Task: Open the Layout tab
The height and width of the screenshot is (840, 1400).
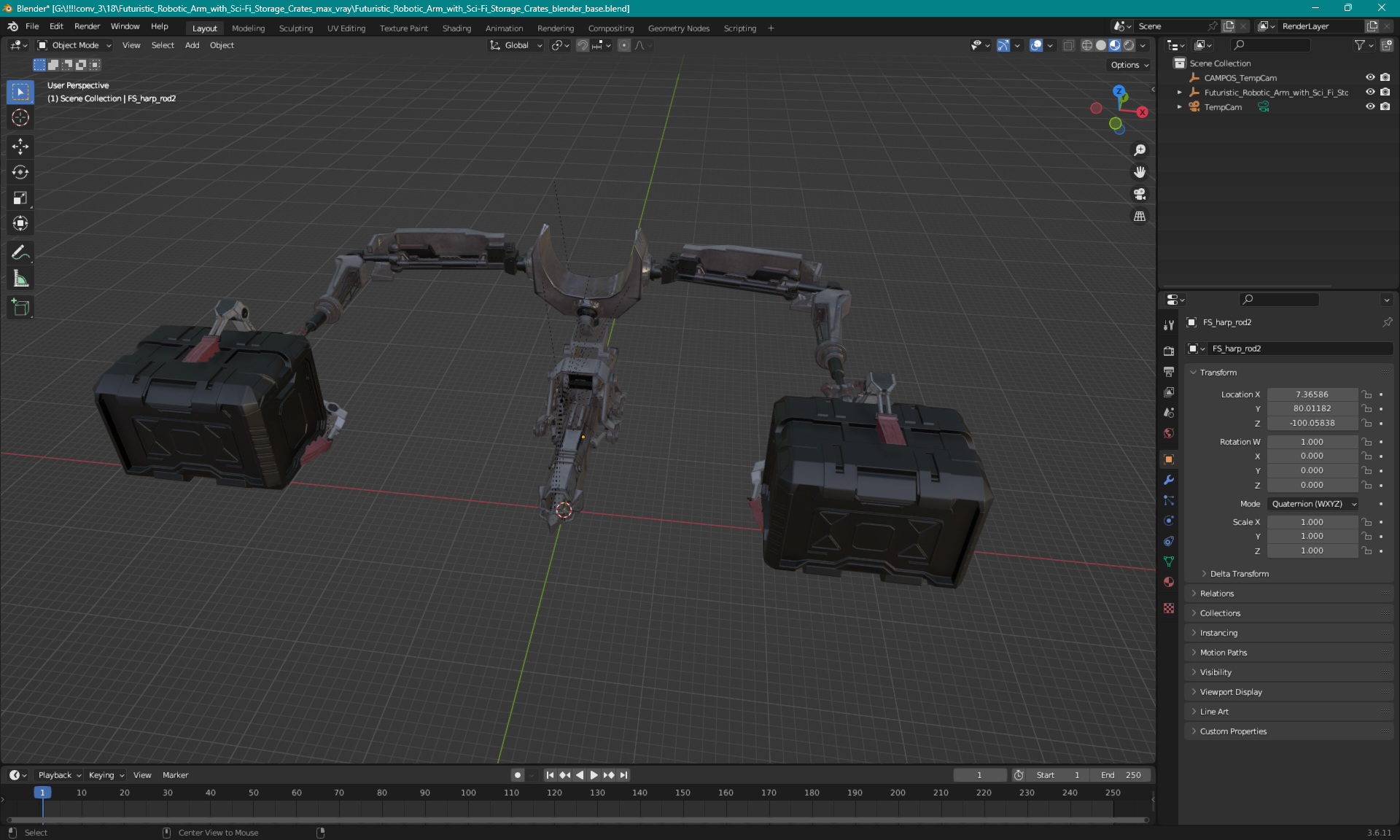Action: 204,27
